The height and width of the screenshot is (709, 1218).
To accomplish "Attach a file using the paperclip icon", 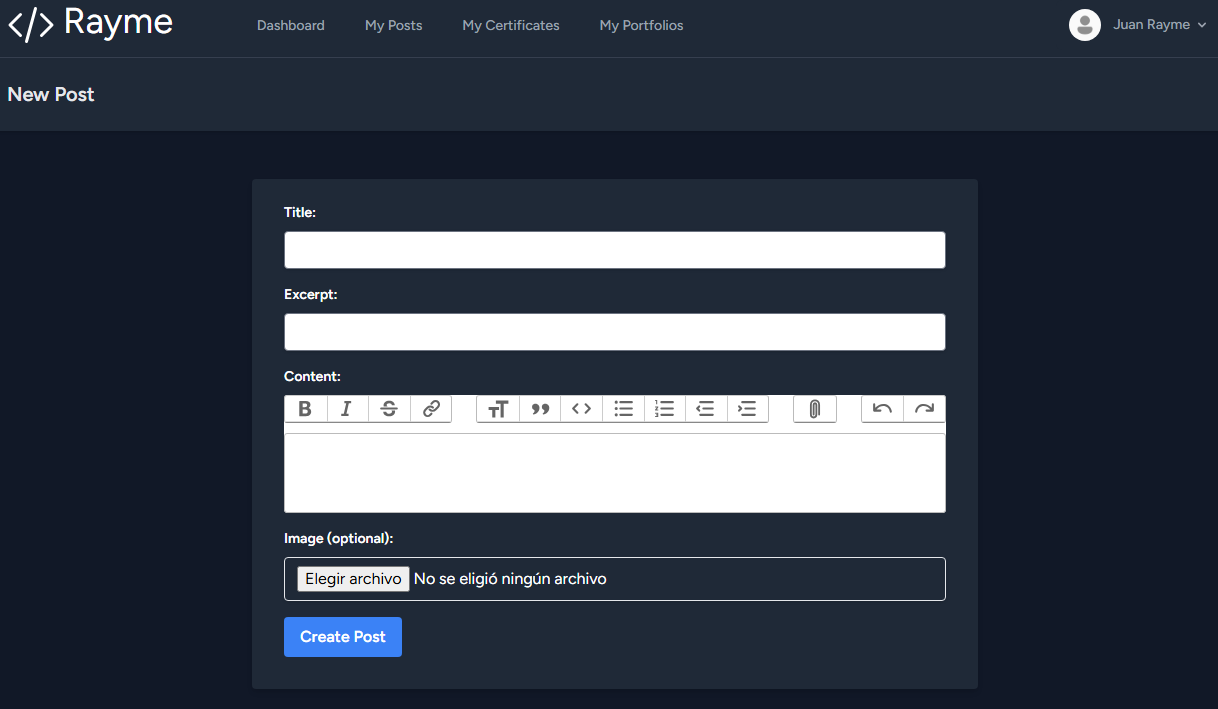I will (815, 409).
